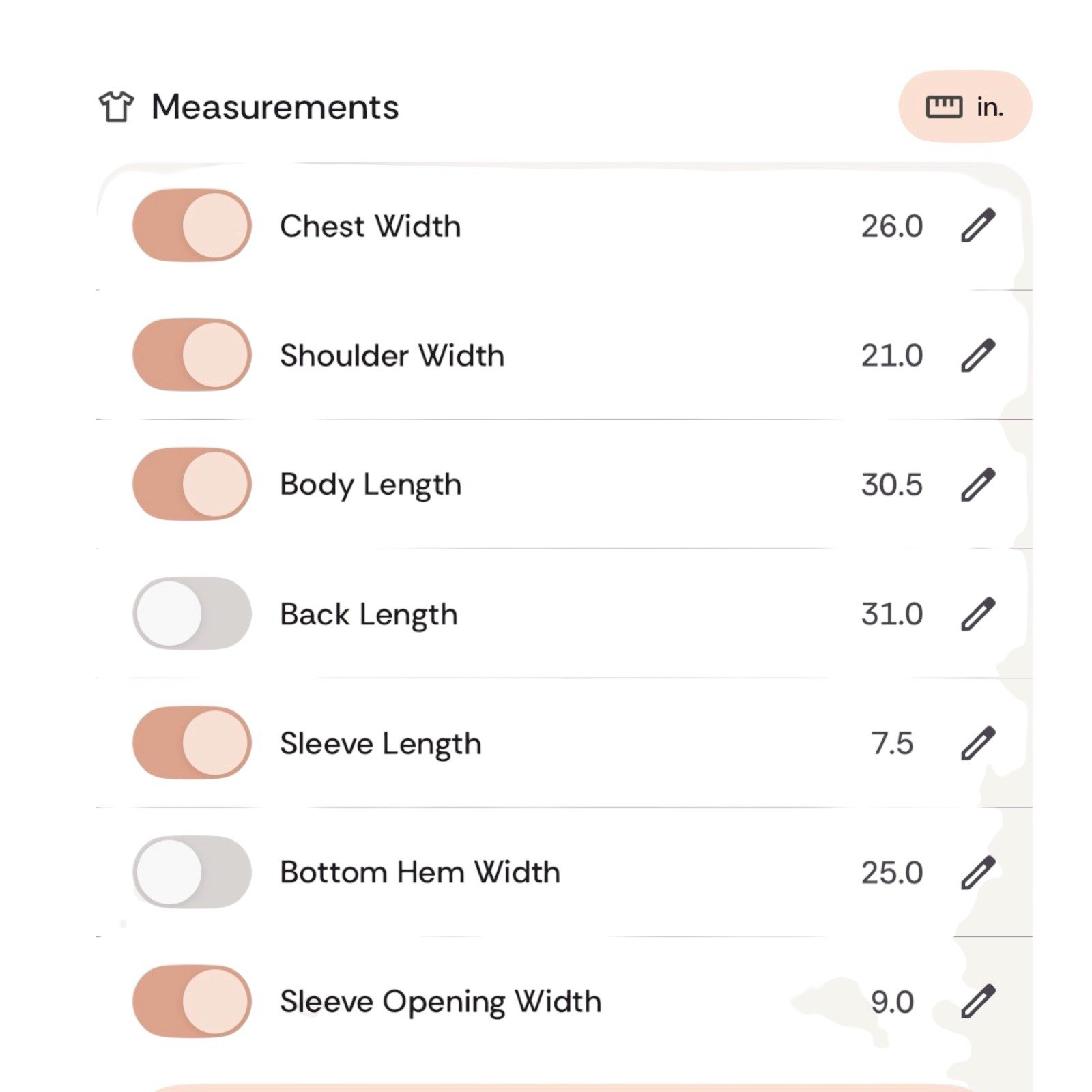Disable the Sleeve Opening Width toggle

(192, 1001)
